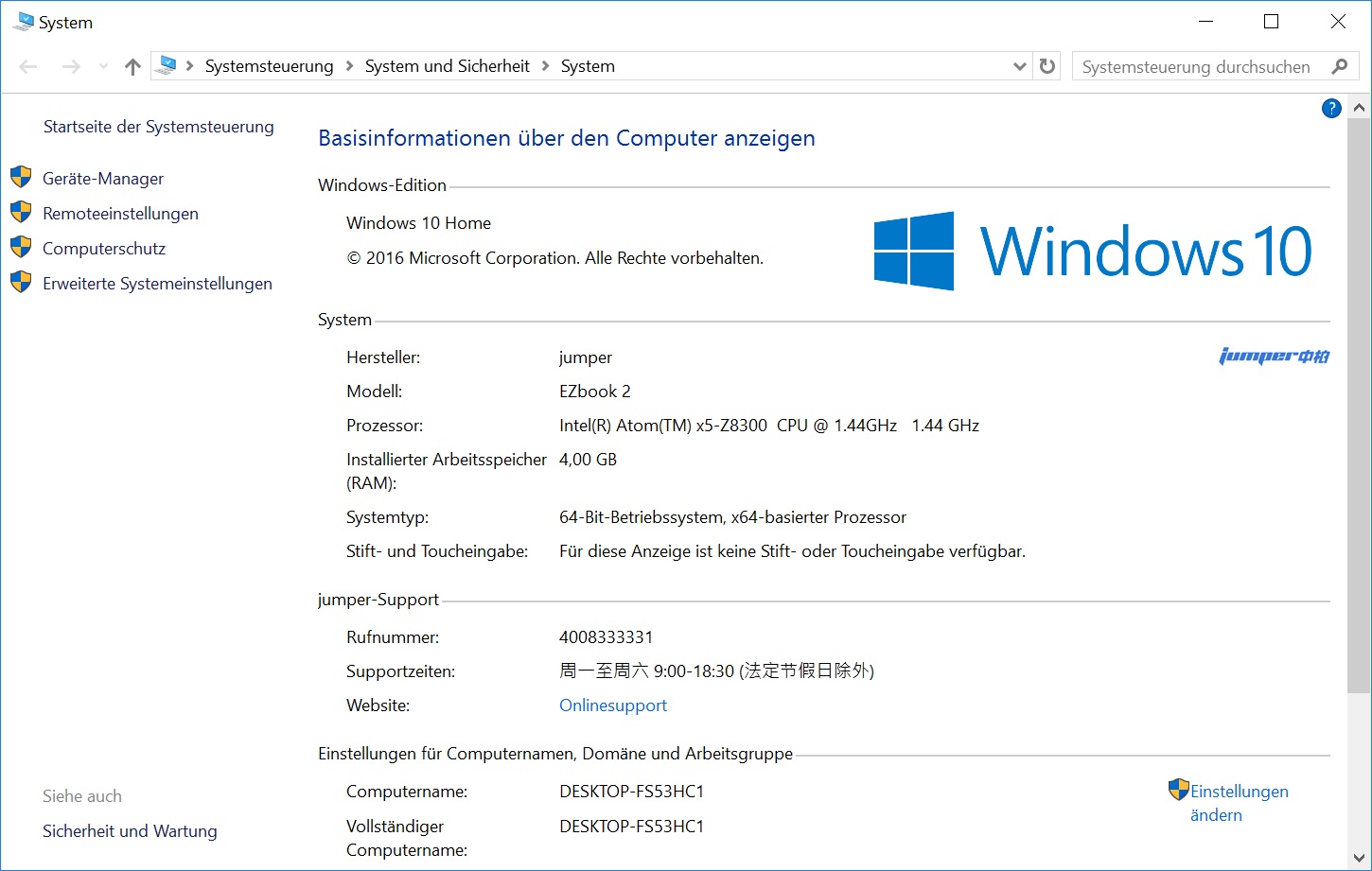Click scrollbar down arrow
1372x871 pixels.
point(1360,858)
